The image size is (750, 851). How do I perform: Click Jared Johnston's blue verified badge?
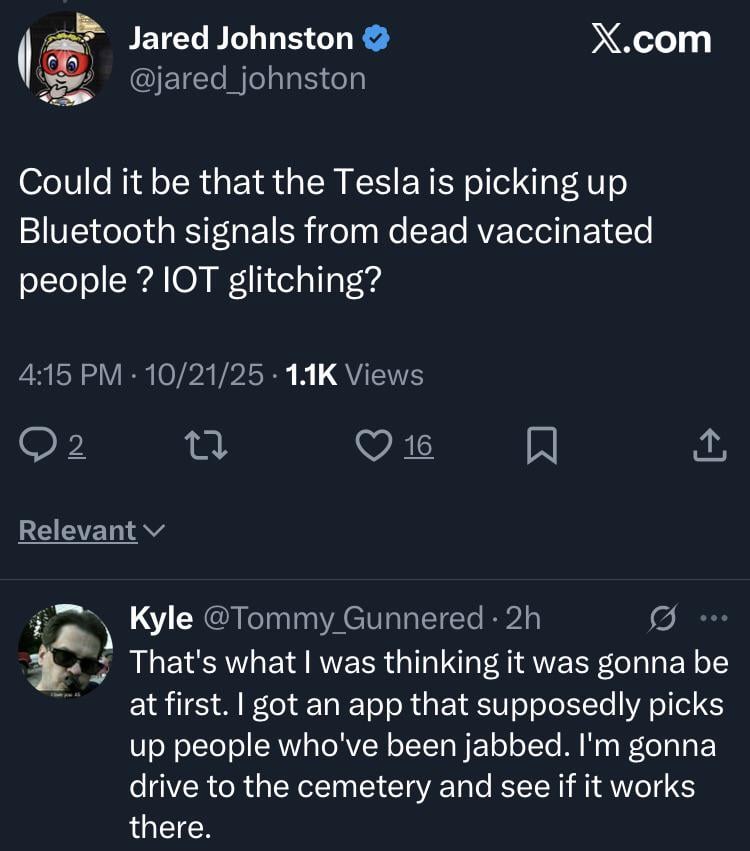(375, 39)
